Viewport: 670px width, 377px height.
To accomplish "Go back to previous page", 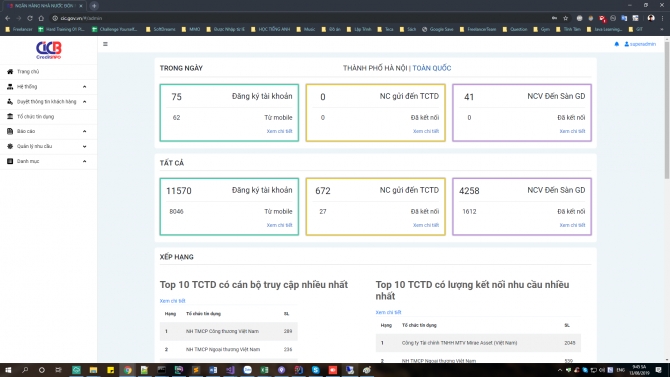I will 7,18.
